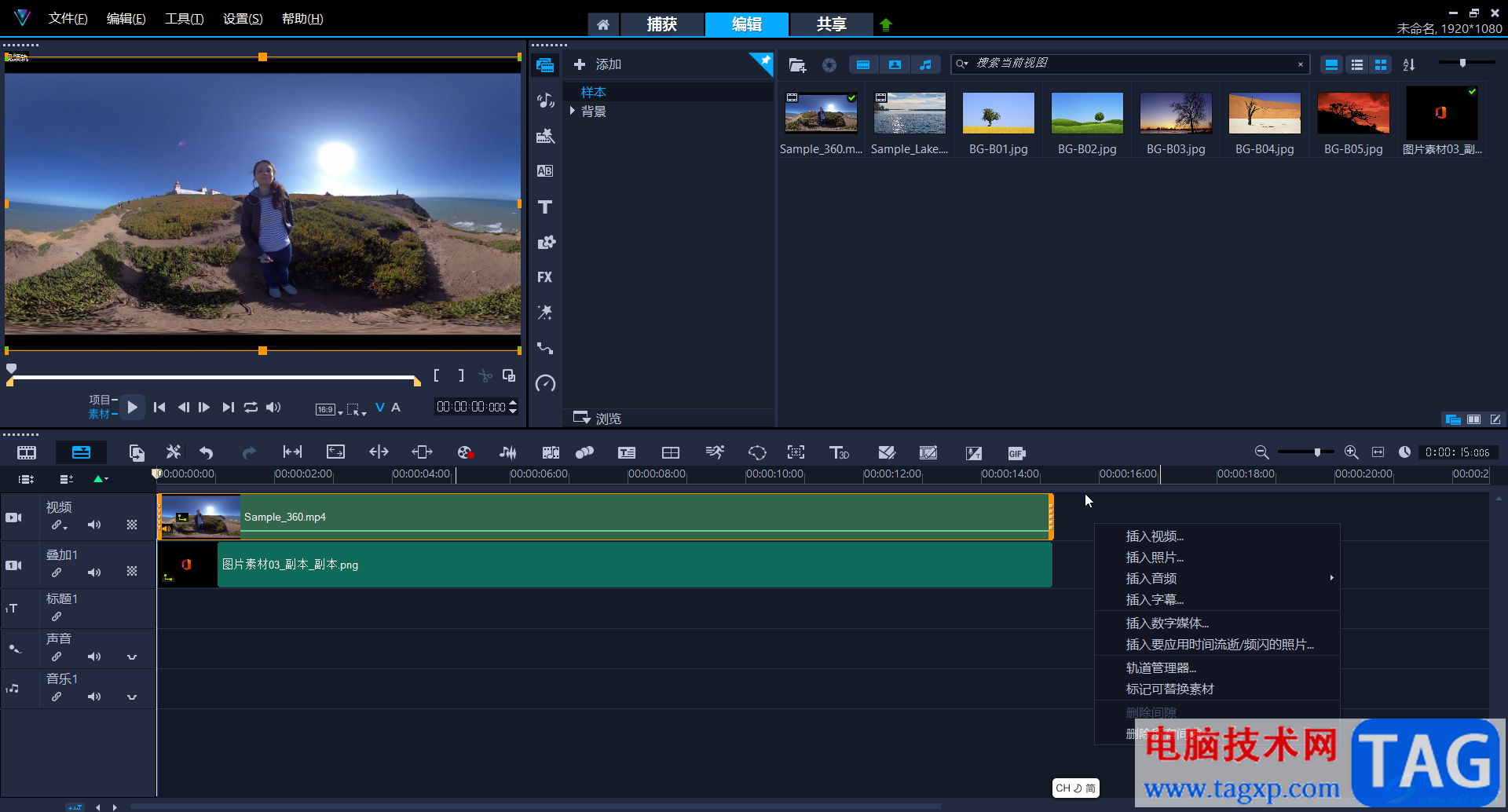
Task: Mute the Overlay1 track audio
Action: pyautogui.click(x=94, y=572)
